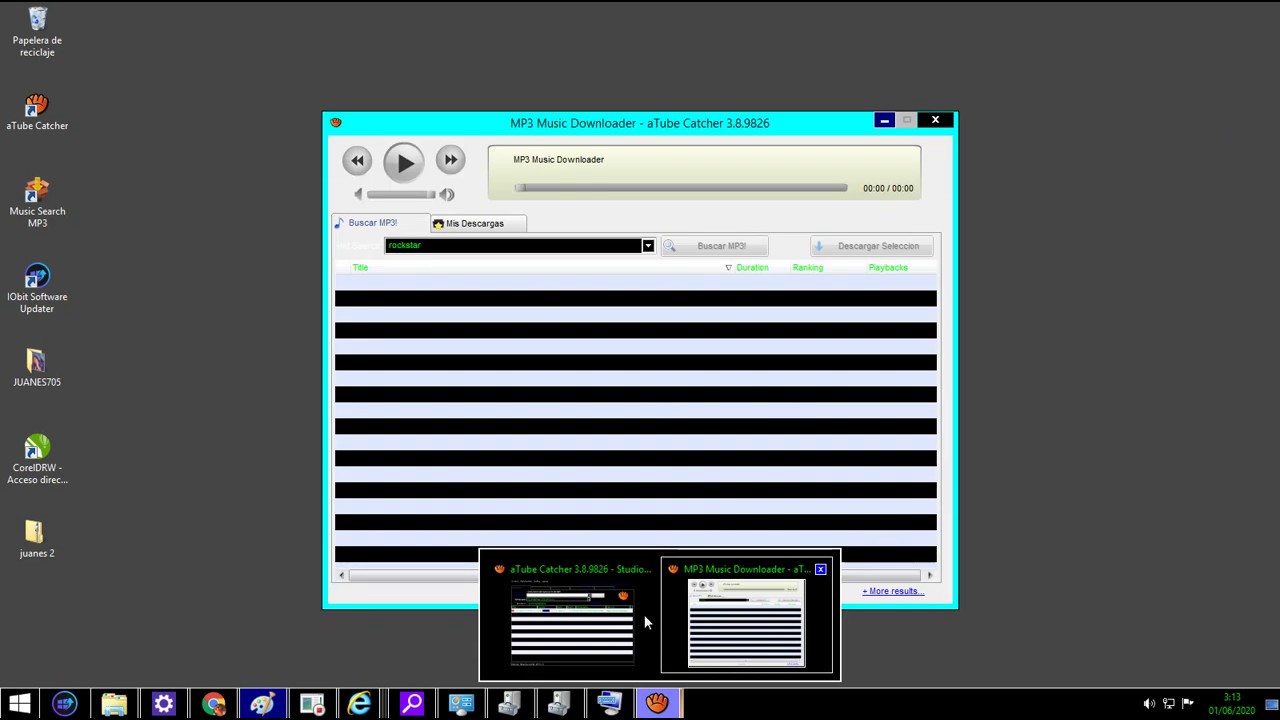Select the CorelDRW shortcut desktop icon
Viewport: 1280px width, 720px height.
(37, 460)
